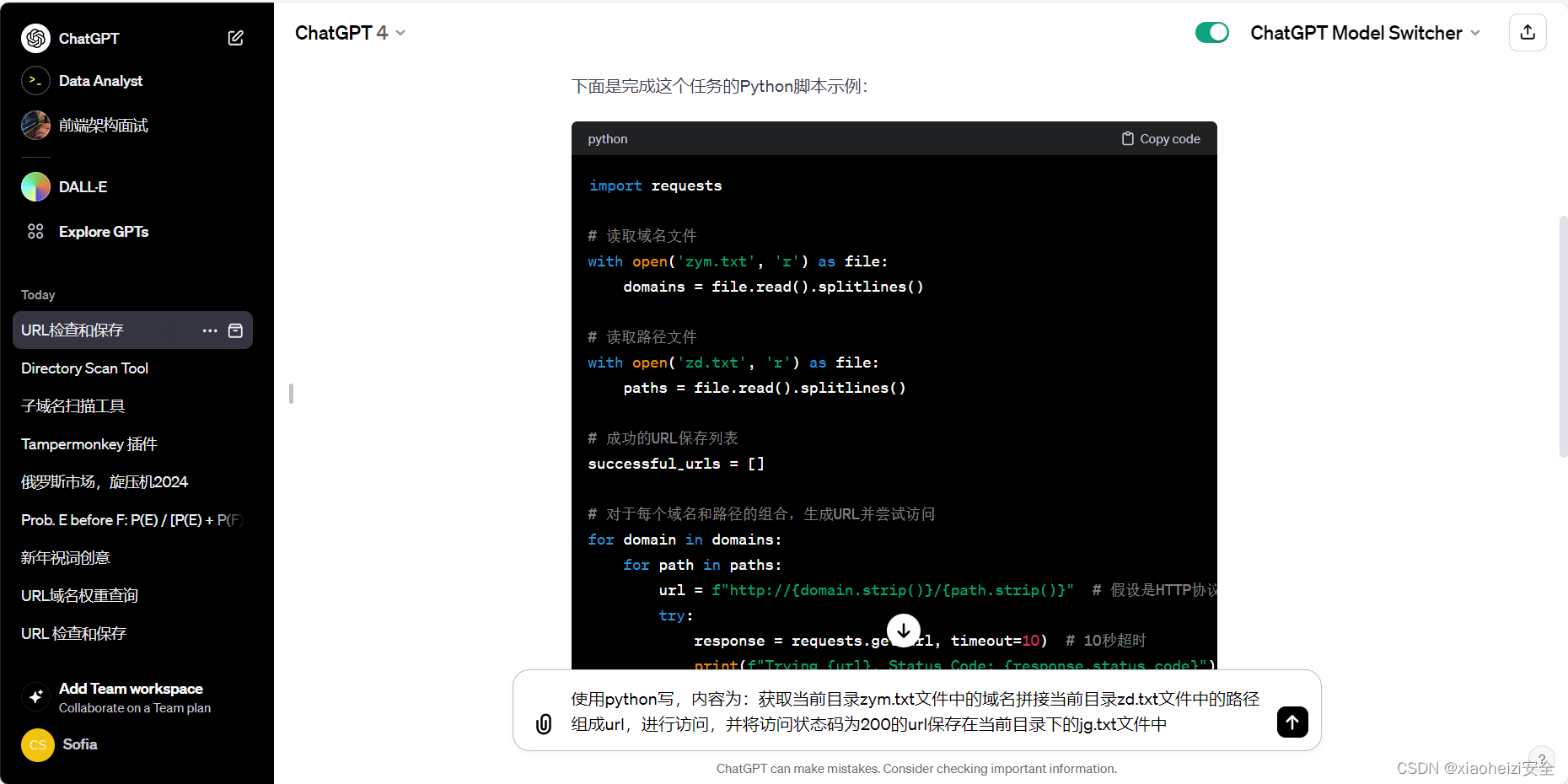Click the message input field

[915, 712]
